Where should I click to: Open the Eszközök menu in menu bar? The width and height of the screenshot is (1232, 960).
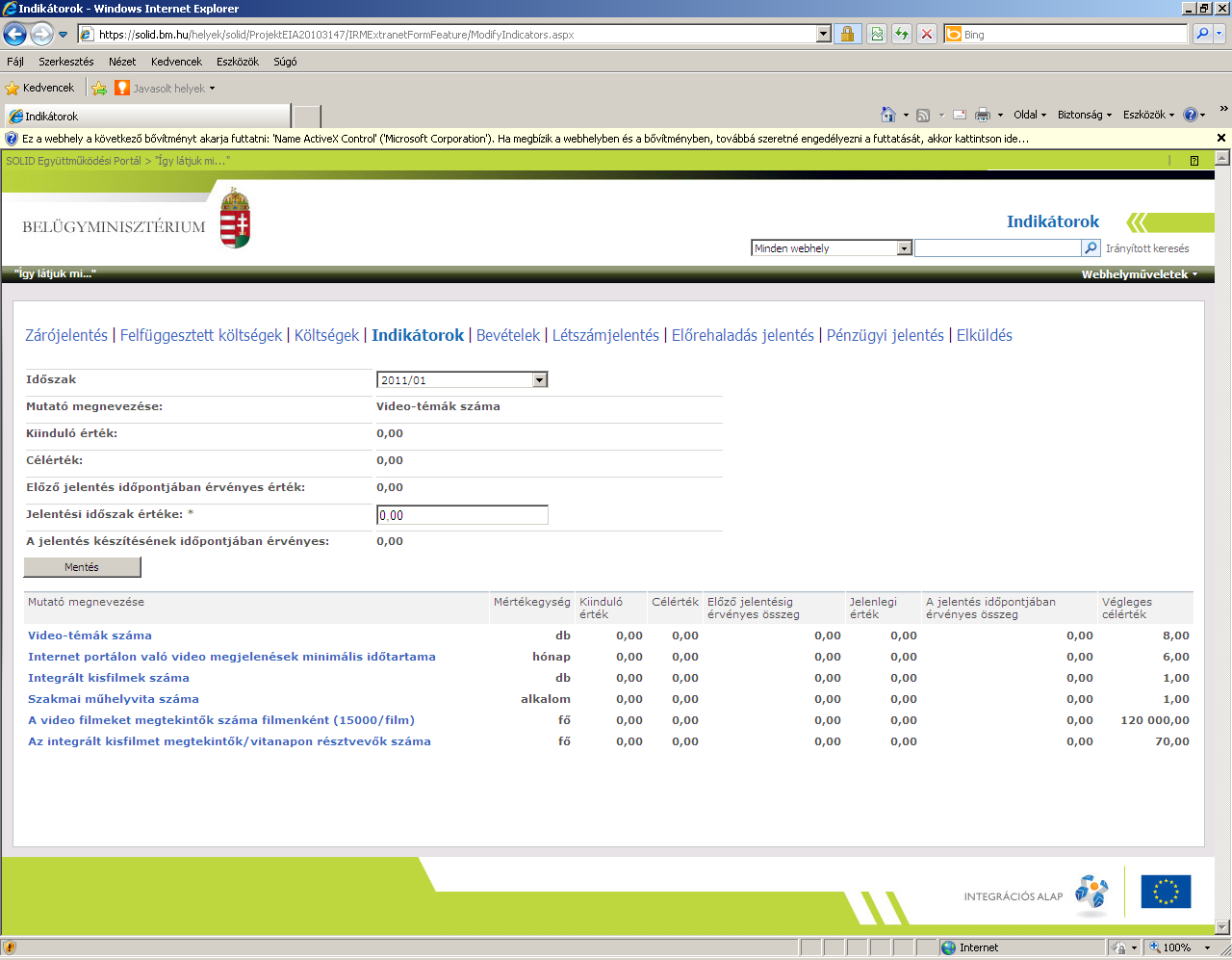tap(238, 62)
